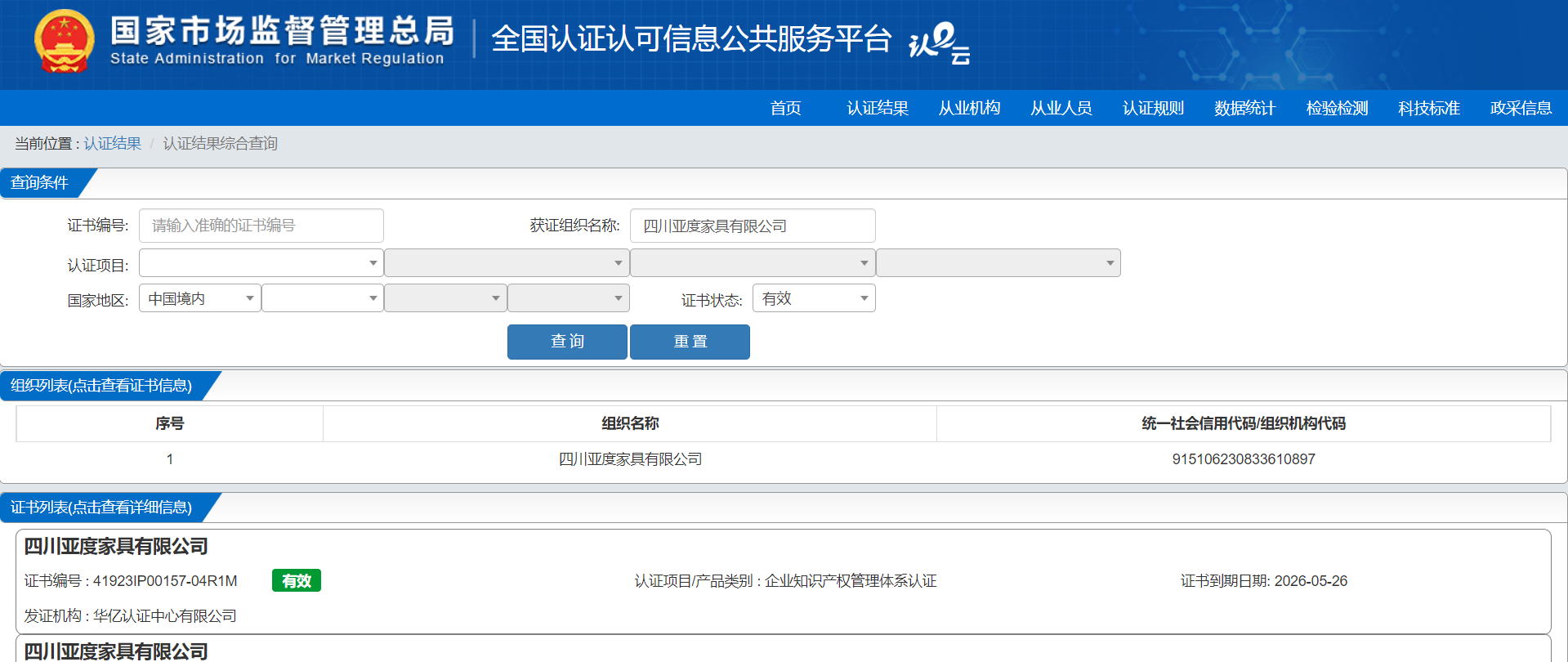Open 政采信息 menu item

[x=1521, y=108]
